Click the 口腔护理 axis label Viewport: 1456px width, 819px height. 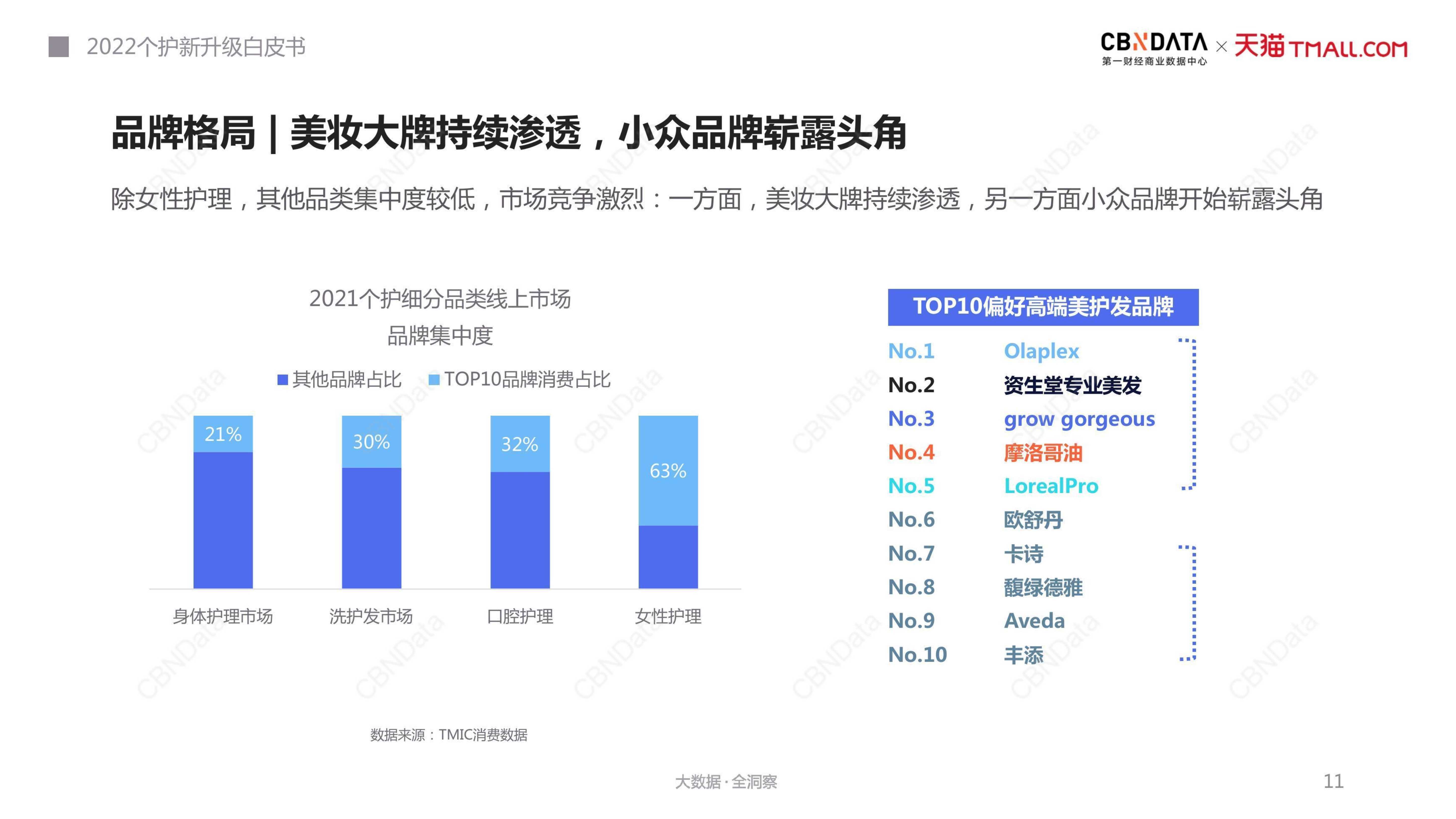click(x=520, y=616)
